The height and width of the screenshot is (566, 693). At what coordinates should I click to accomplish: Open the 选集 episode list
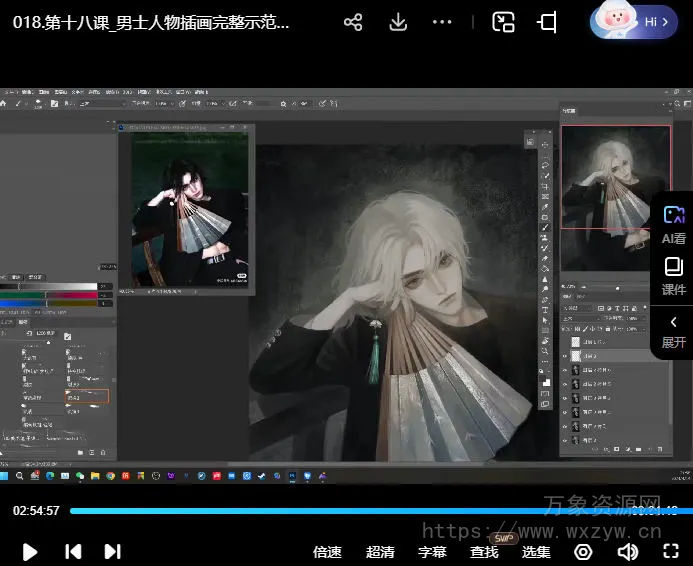tap(536, 551)
